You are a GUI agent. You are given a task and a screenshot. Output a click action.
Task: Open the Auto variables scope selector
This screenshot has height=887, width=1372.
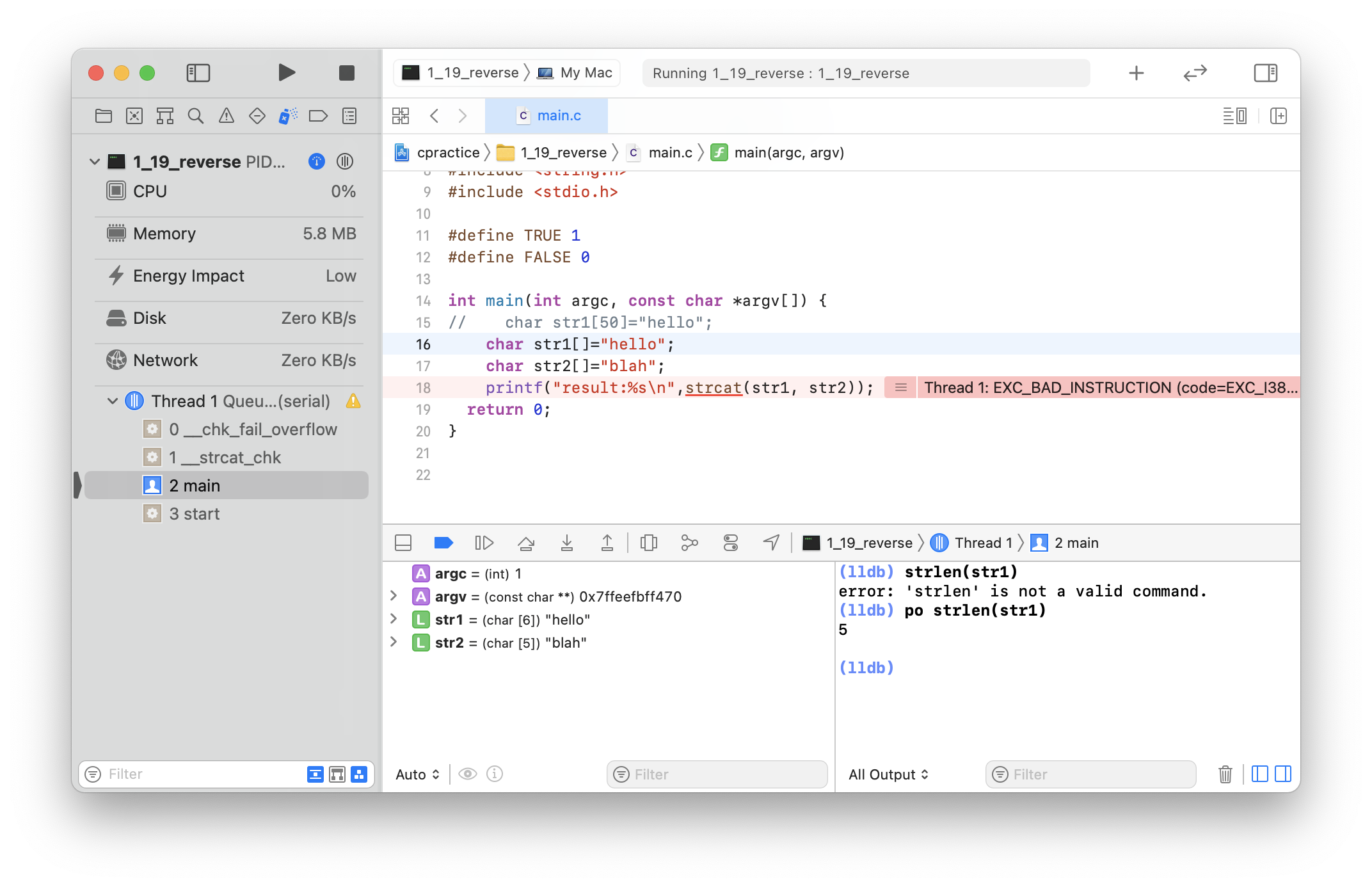417,774
